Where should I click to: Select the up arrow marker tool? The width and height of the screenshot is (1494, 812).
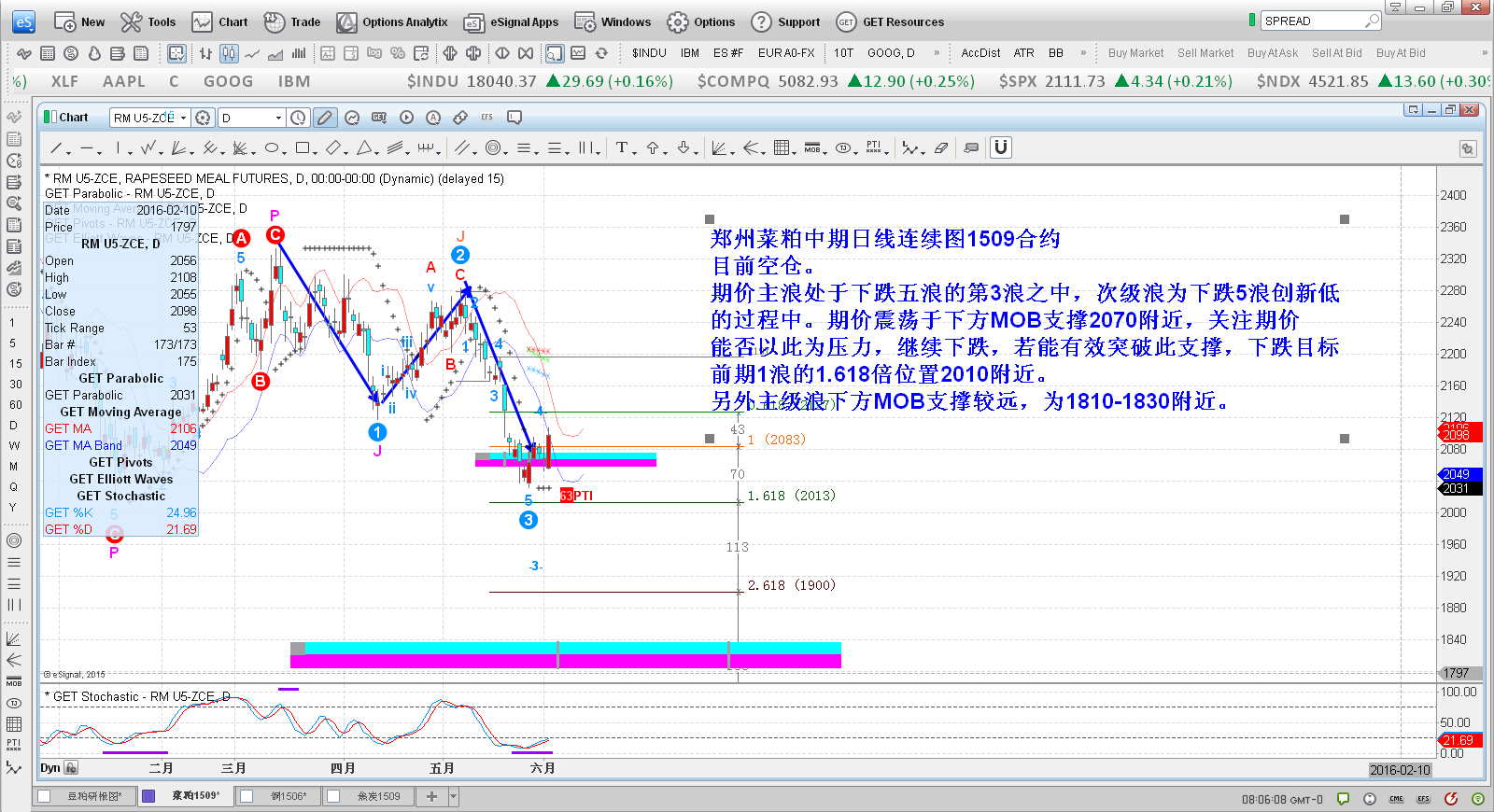[x=653, y=147]
